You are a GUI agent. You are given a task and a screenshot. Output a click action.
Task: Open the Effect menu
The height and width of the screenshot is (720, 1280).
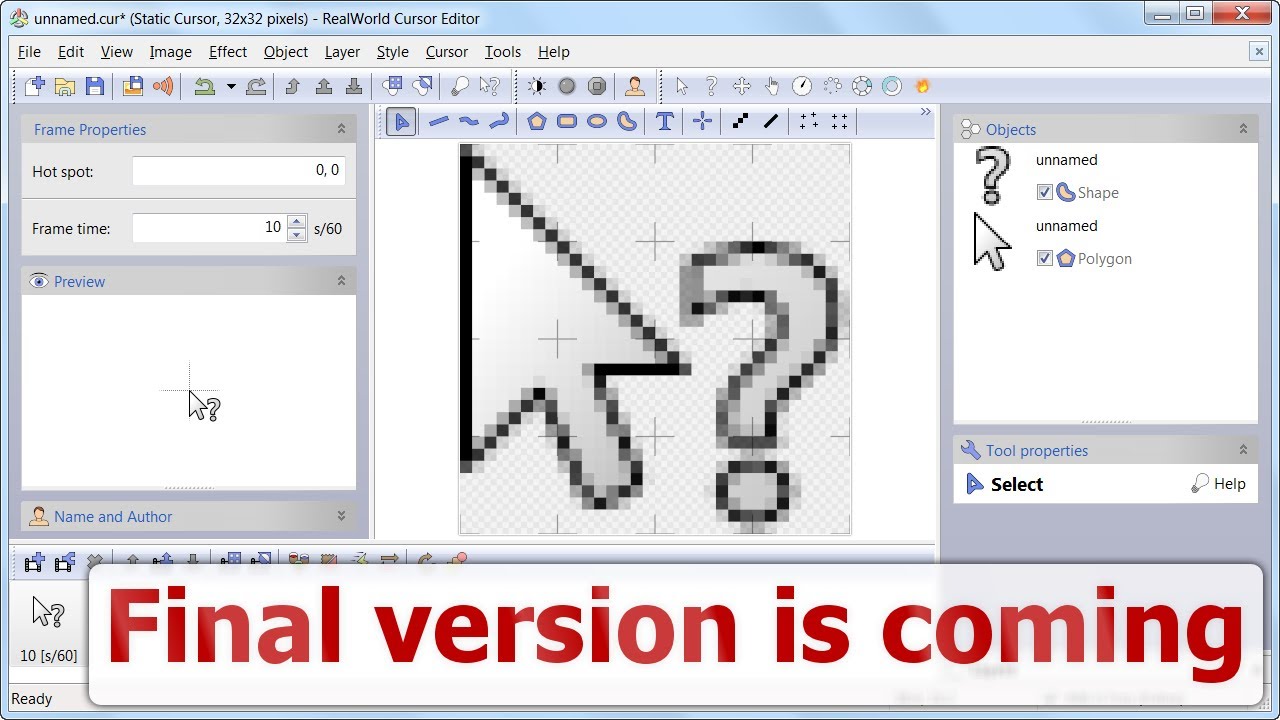click(x=228, y=52)
